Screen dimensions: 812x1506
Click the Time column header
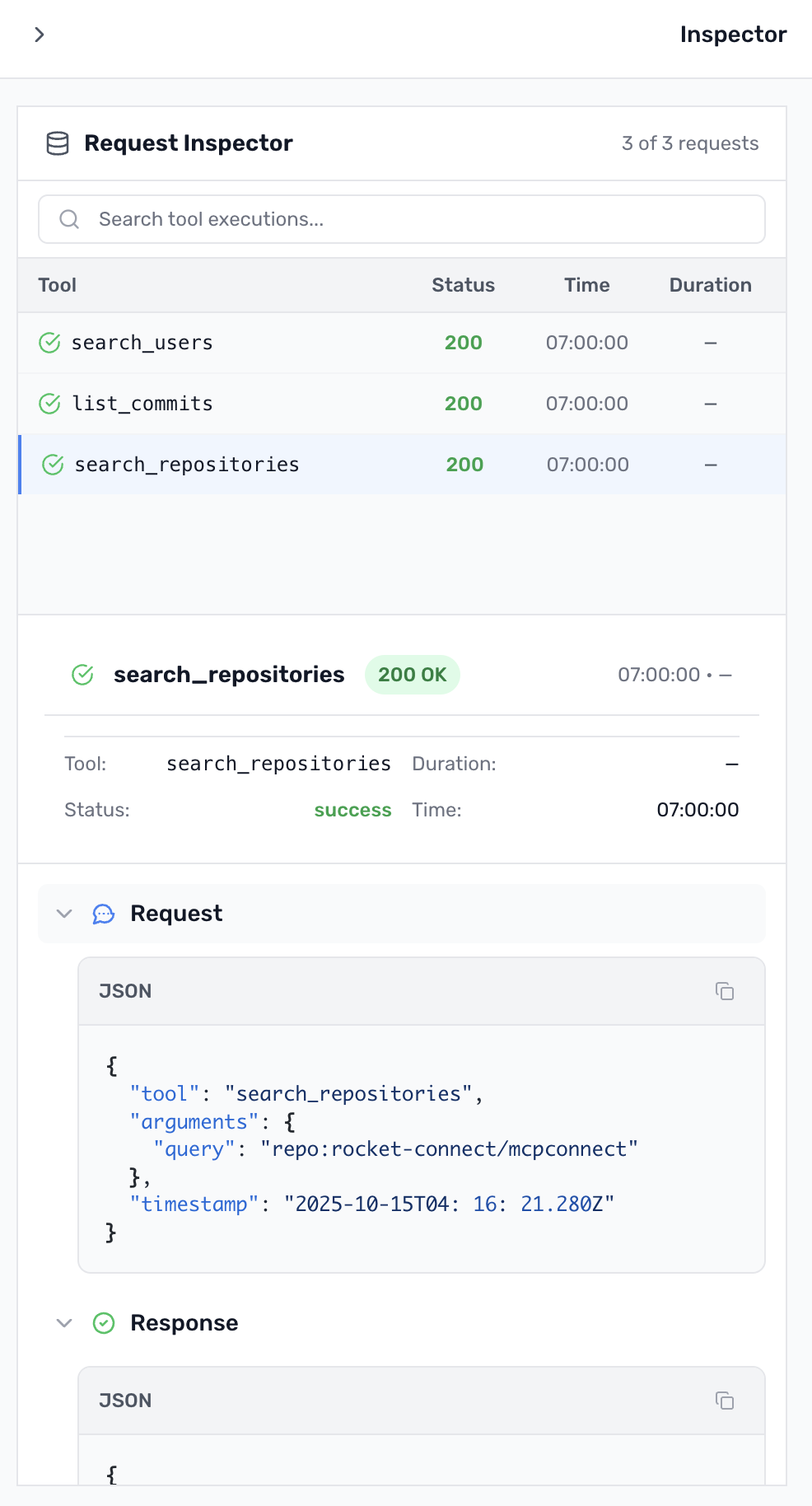(x=586, y=285)
